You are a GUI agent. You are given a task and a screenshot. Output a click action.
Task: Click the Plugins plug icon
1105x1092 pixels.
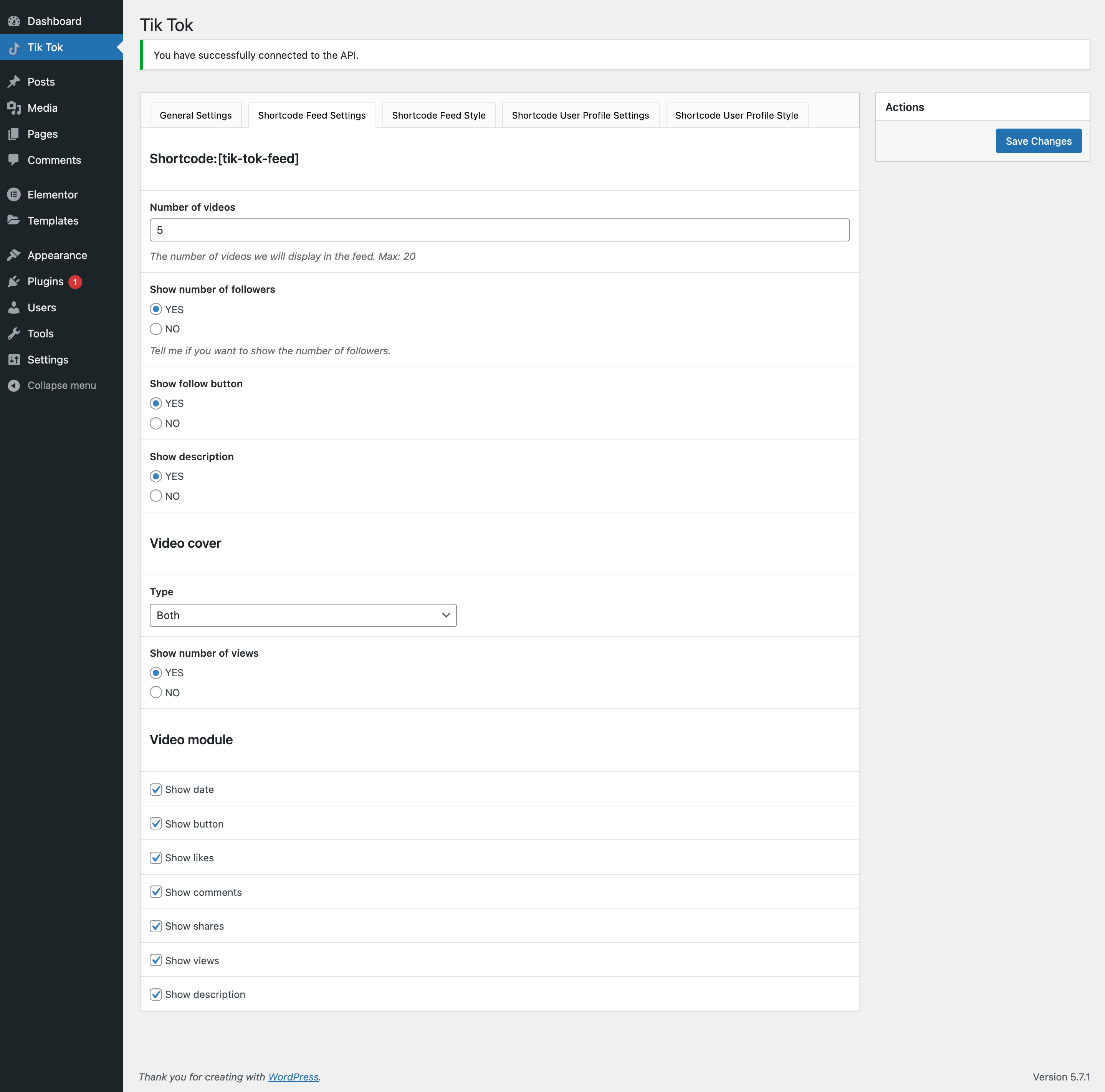pos(14,281)
